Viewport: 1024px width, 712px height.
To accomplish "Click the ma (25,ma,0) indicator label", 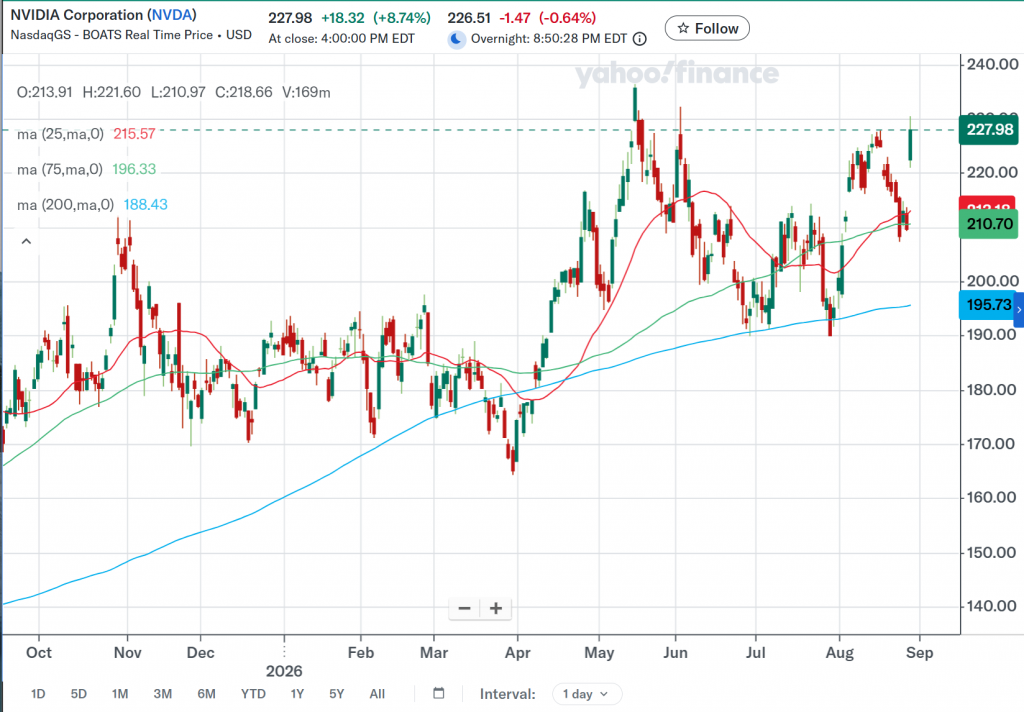I will 60,134.
